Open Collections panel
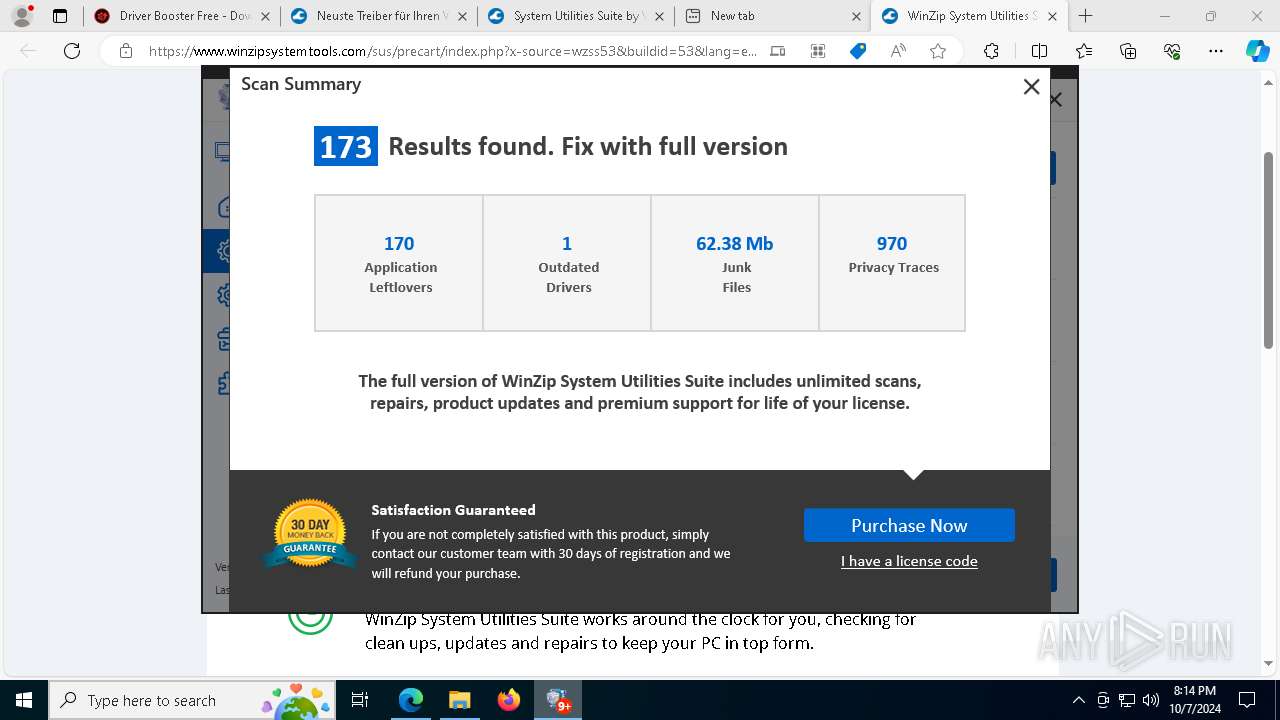1280x720 pixels. point(1128,51)
